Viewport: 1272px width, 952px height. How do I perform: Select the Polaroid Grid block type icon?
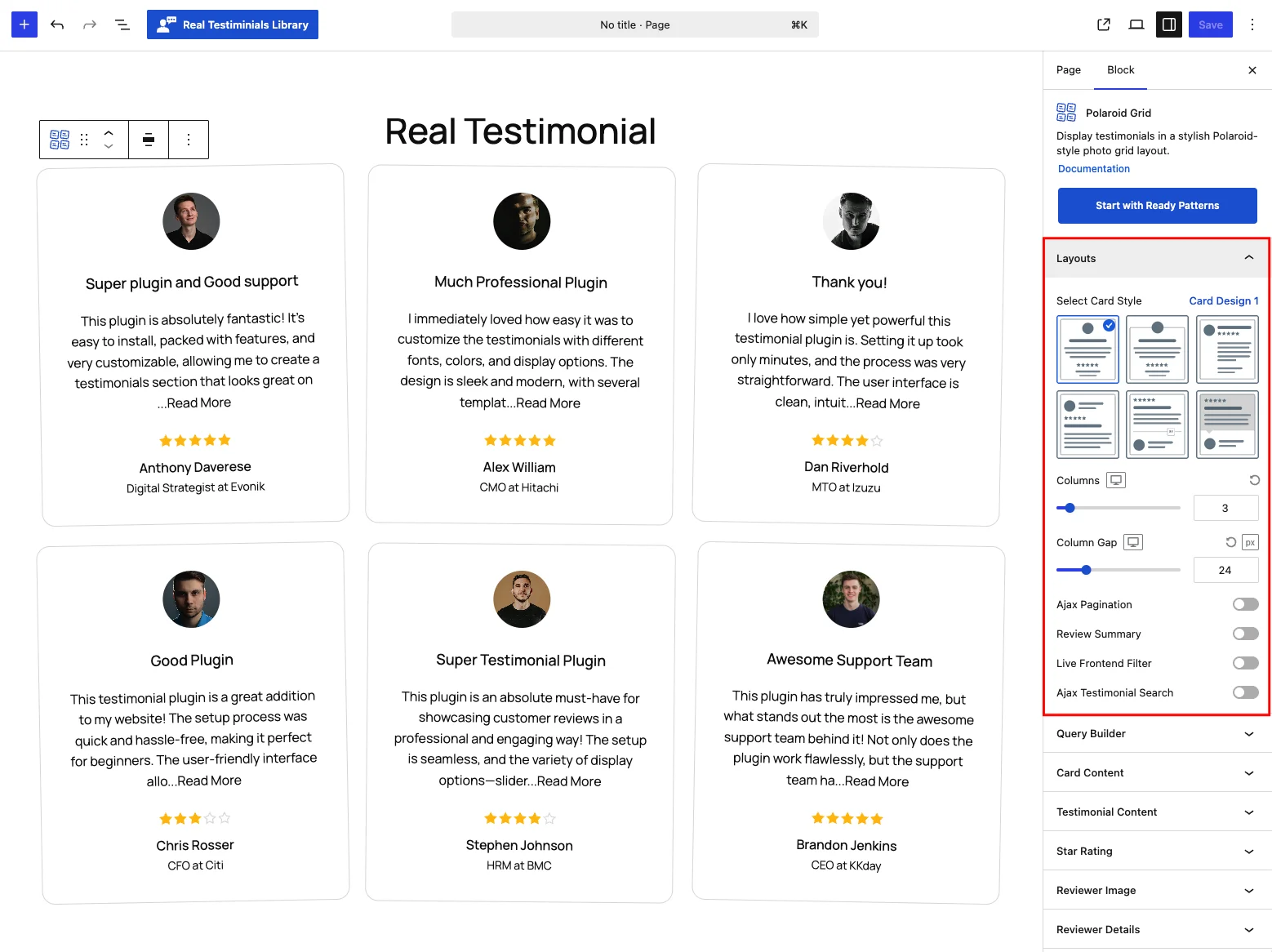pyautogui.click(x=60, y=140)
